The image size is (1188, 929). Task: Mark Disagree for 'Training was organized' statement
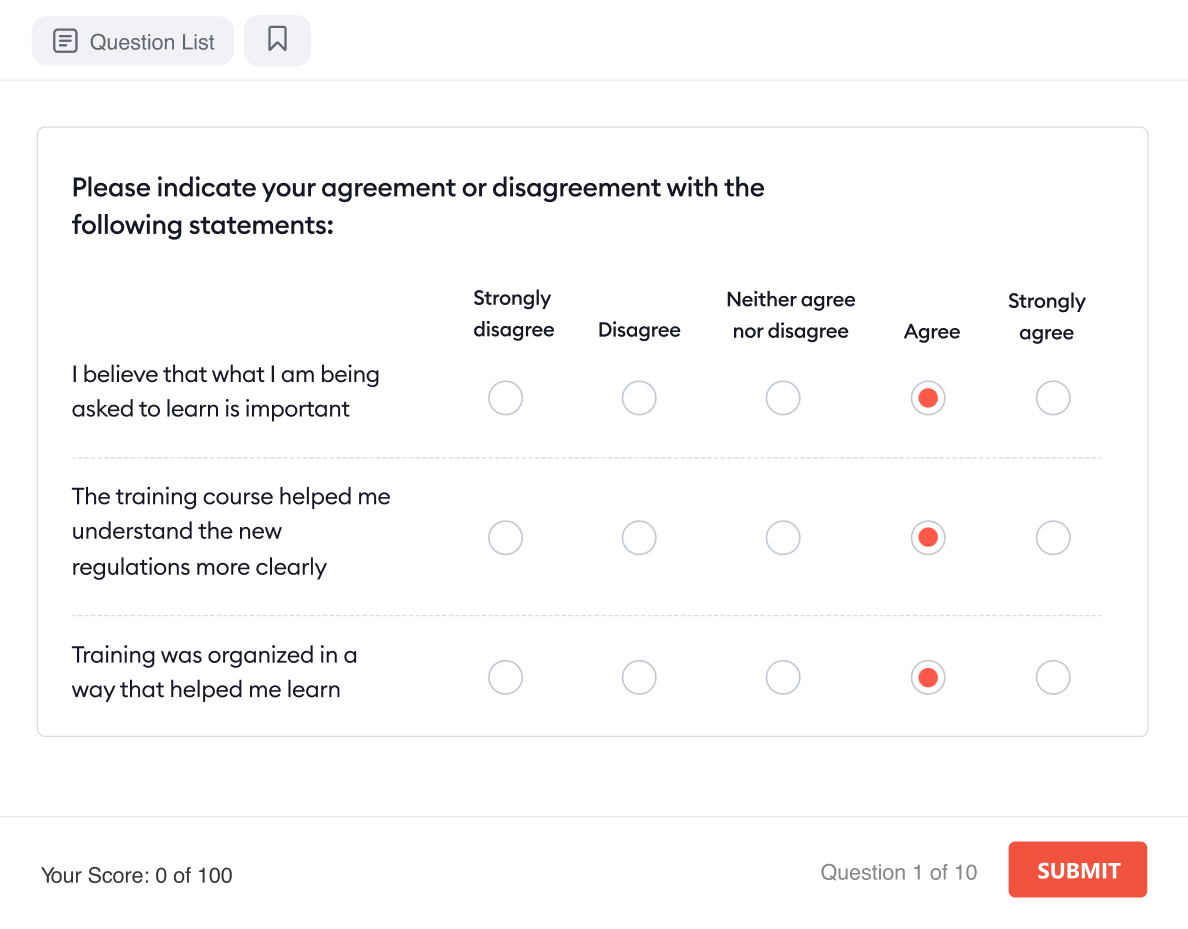click(x=639, y=678)
